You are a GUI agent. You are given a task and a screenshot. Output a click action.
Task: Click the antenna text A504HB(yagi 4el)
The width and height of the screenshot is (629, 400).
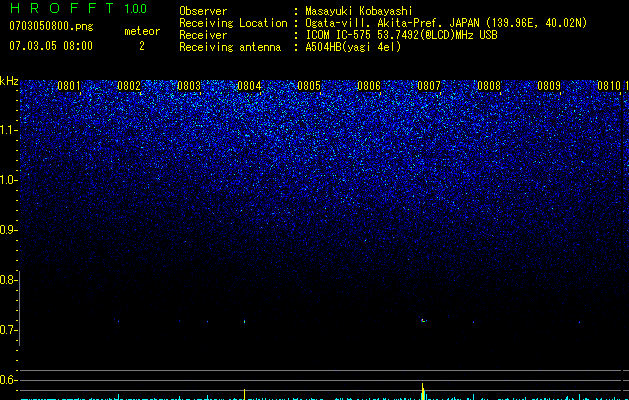coord(353,47)
